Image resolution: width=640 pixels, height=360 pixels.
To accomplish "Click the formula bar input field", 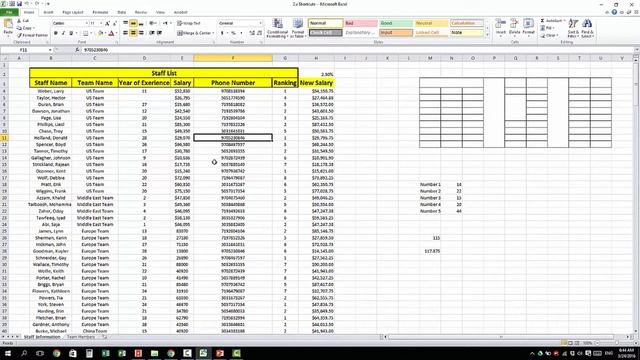I will [357, 49].
